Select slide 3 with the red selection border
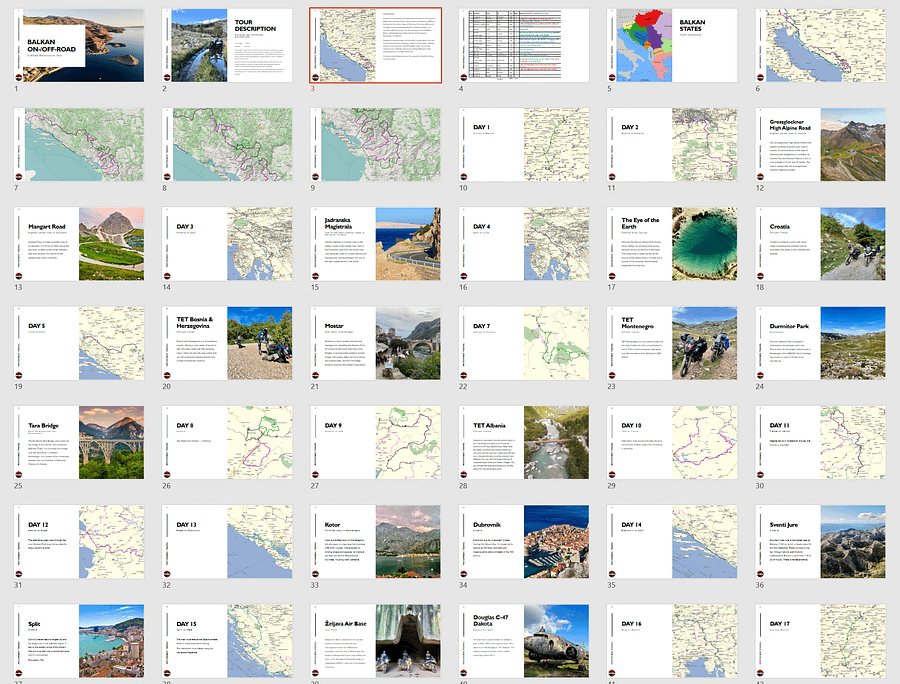 [x=375, y=45]
